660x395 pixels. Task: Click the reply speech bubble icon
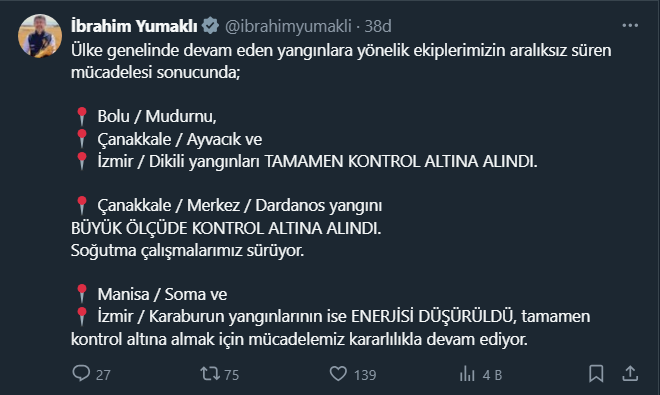[x=81, y=373]
